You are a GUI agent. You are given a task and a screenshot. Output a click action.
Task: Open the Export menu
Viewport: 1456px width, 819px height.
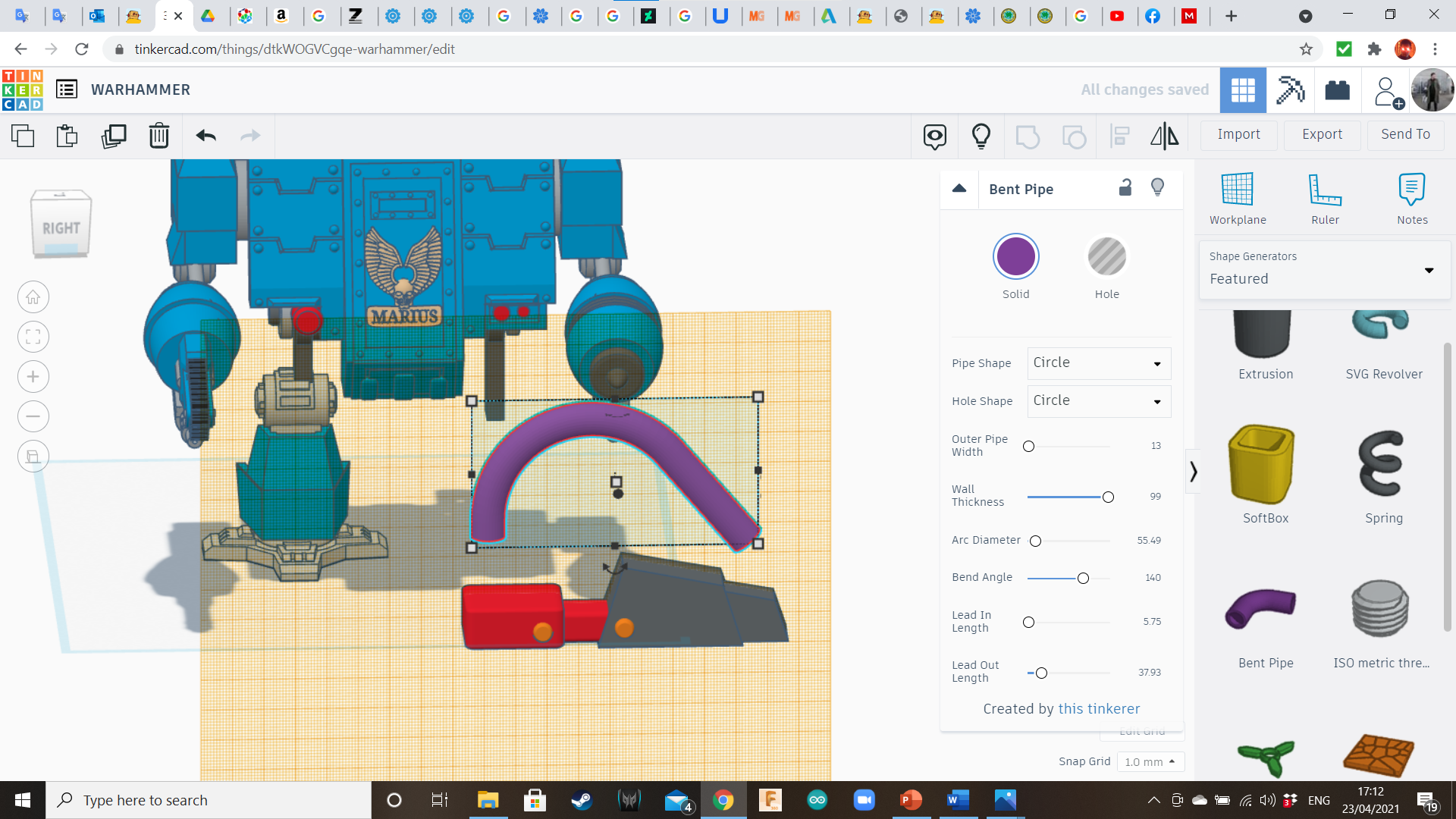click(1322, 134)
